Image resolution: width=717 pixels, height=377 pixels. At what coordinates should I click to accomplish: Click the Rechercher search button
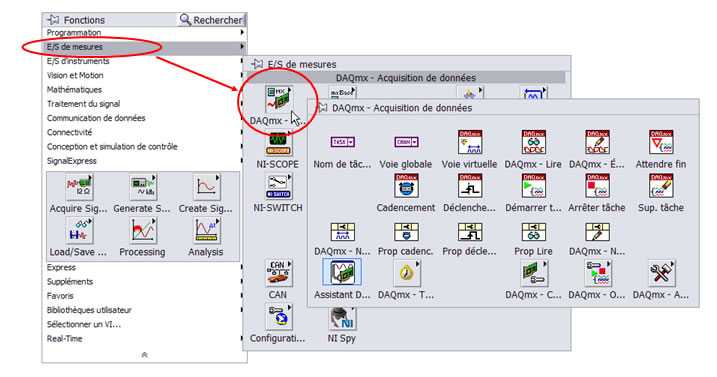pyautogui.click(x=211, y=20)
